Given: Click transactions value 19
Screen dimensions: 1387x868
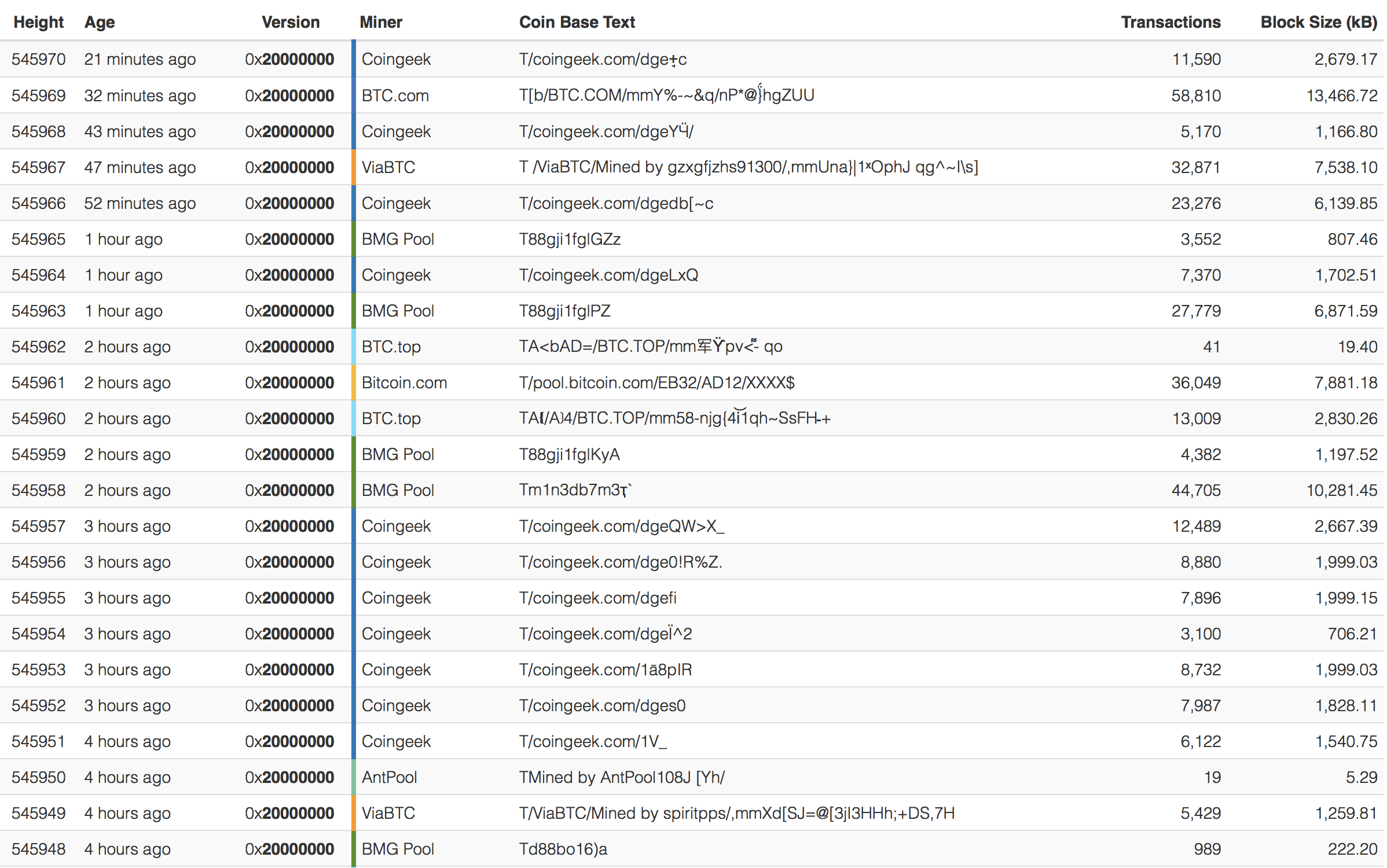Looking at the screenshot, I should [1212, 777].
